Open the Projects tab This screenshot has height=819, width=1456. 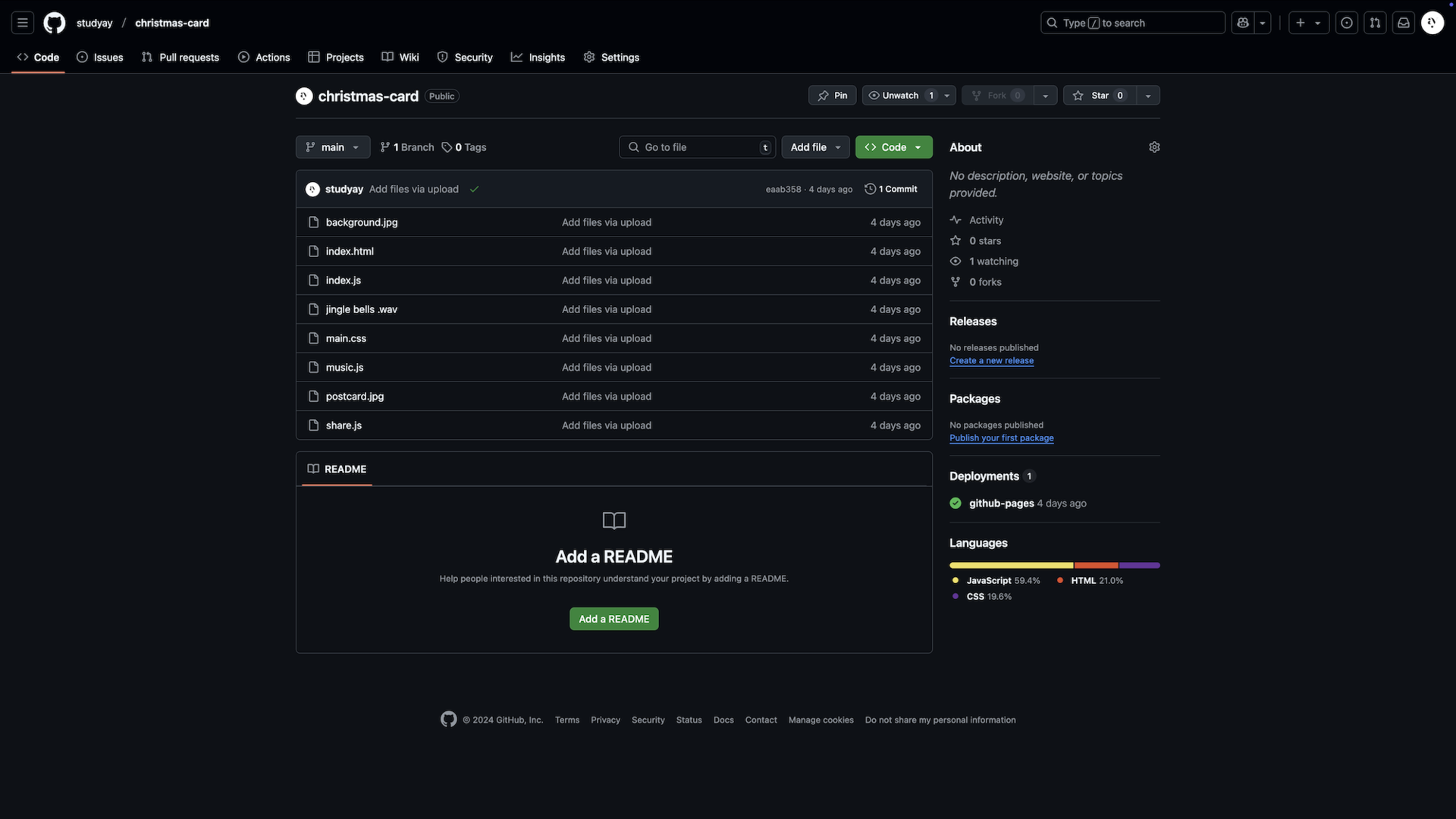pos(336,57)
